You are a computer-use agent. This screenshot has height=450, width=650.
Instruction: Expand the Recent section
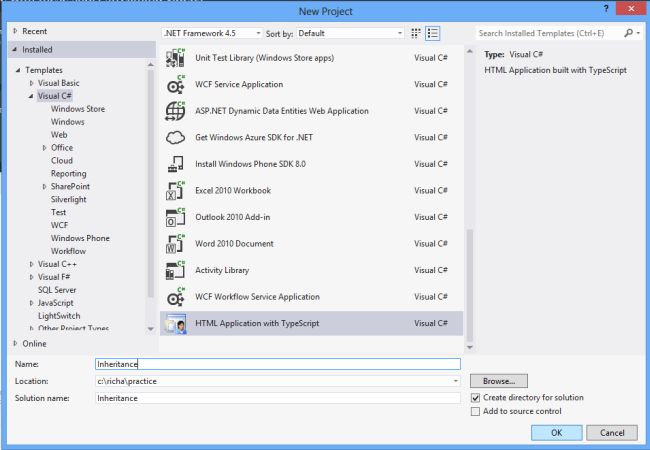tap(15, 31)
